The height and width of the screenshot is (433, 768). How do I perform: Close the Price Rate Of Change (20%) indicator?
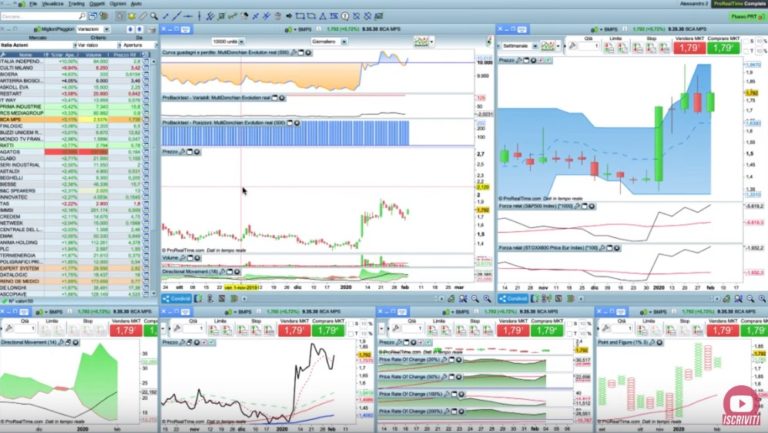point(459,360)
